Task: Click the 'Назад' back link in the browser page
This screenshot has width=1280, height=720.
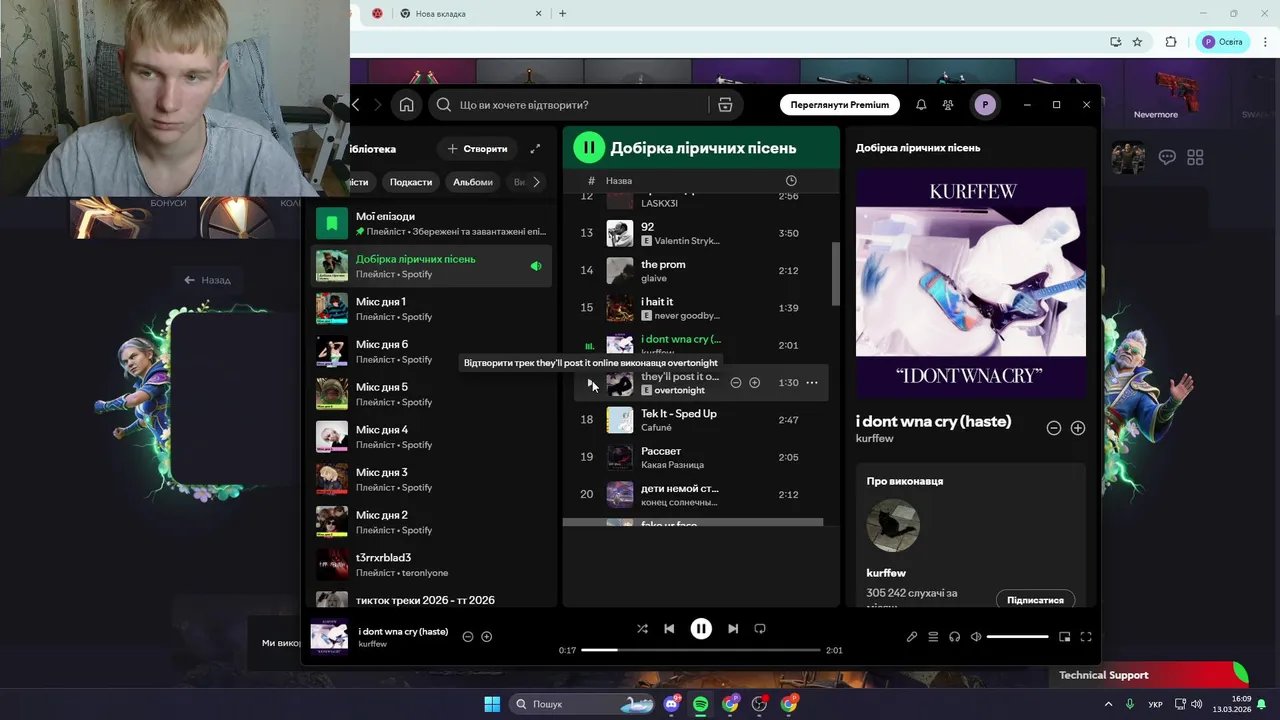Action: 207,280
